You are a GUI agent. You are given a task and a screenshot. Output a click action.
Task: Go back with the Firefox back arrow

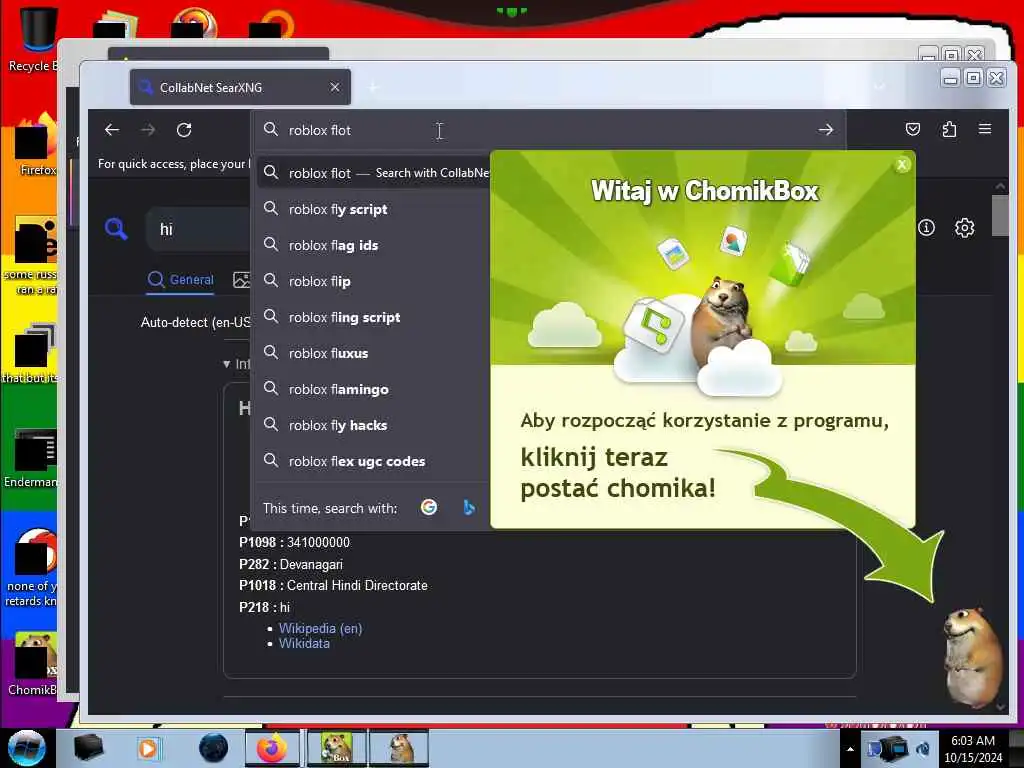pyautogui.click(x=112, y=130)
